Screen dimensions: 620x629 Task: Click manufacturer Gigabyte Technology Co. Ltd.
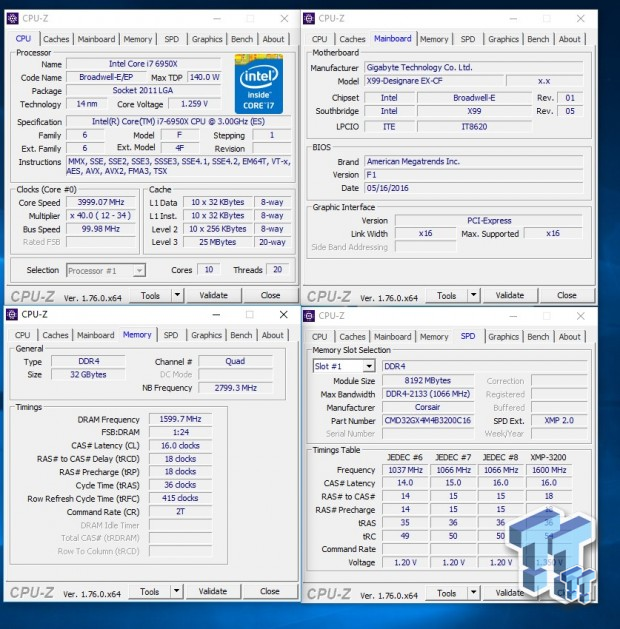click(x=473, y=67)
